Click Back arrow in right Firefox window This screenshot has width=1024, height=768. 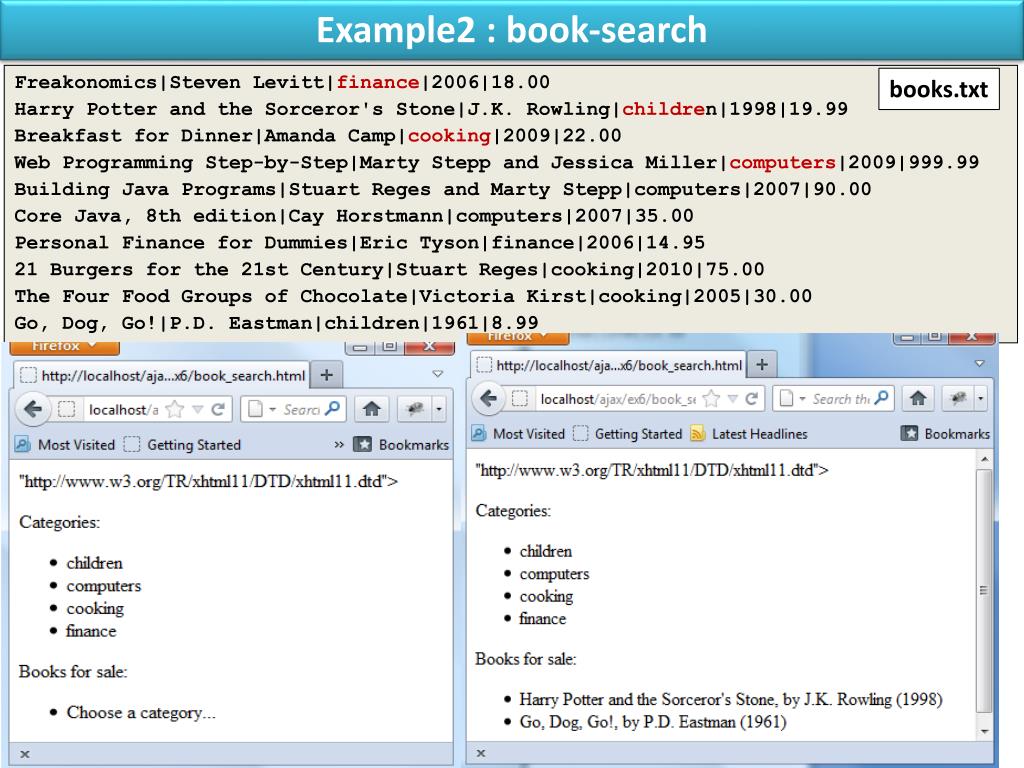point(488,398)
